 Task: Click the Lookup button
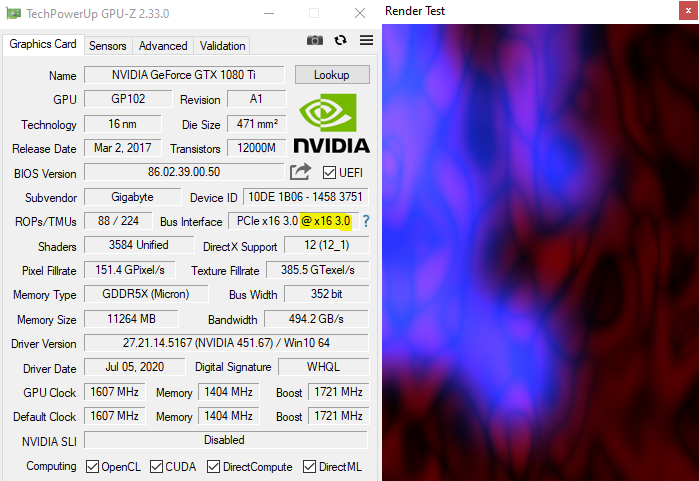pos(332,74)
